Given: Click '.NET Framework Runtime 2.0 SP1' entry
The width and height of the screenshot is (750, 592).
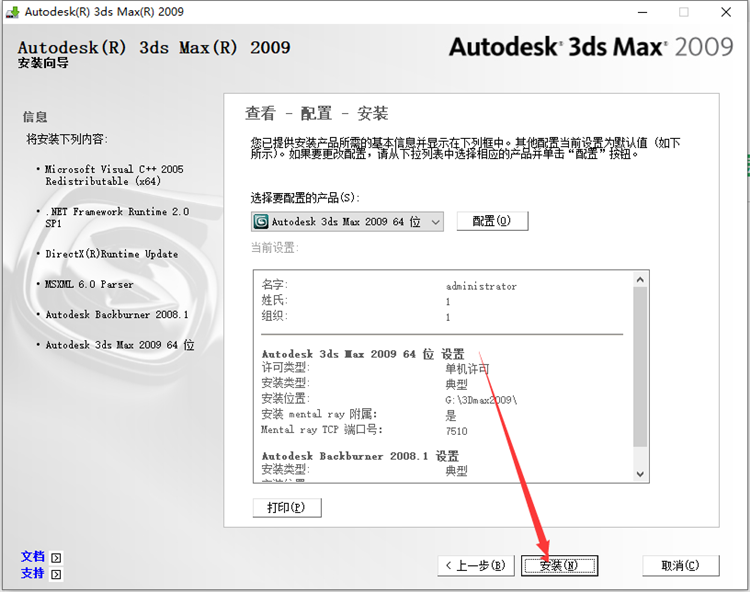Looking at the screenshot, I should point(117,218).
